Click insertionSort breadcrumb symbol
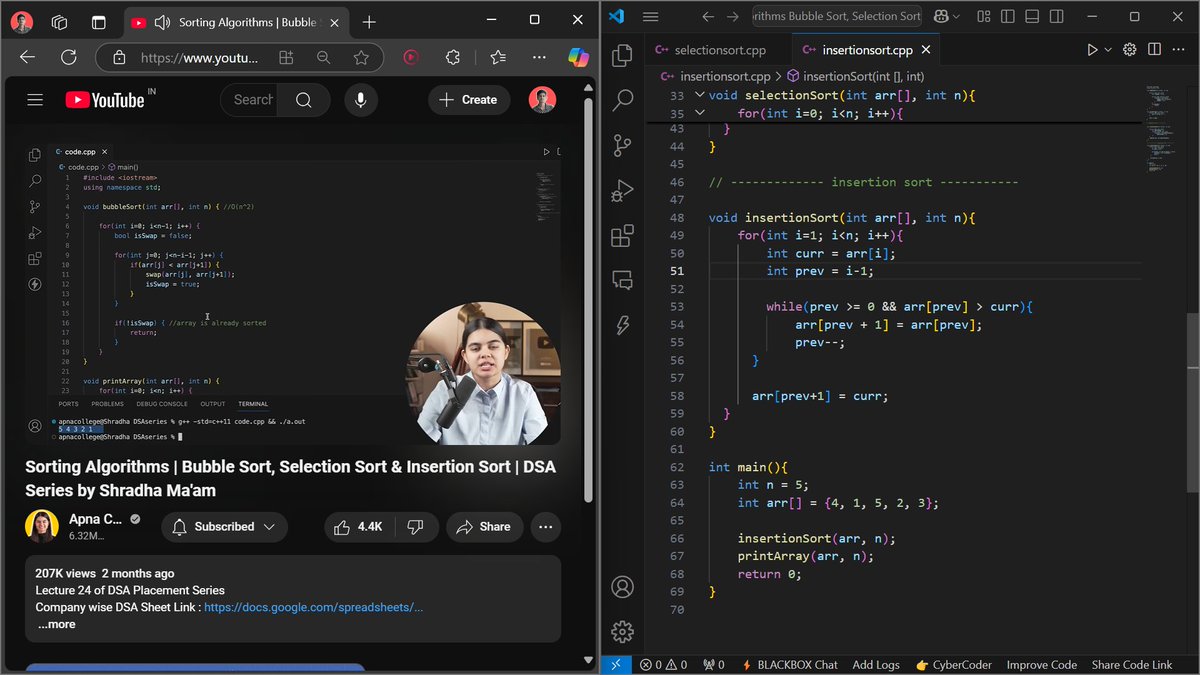1200x675 pixels. coord(855,76)
